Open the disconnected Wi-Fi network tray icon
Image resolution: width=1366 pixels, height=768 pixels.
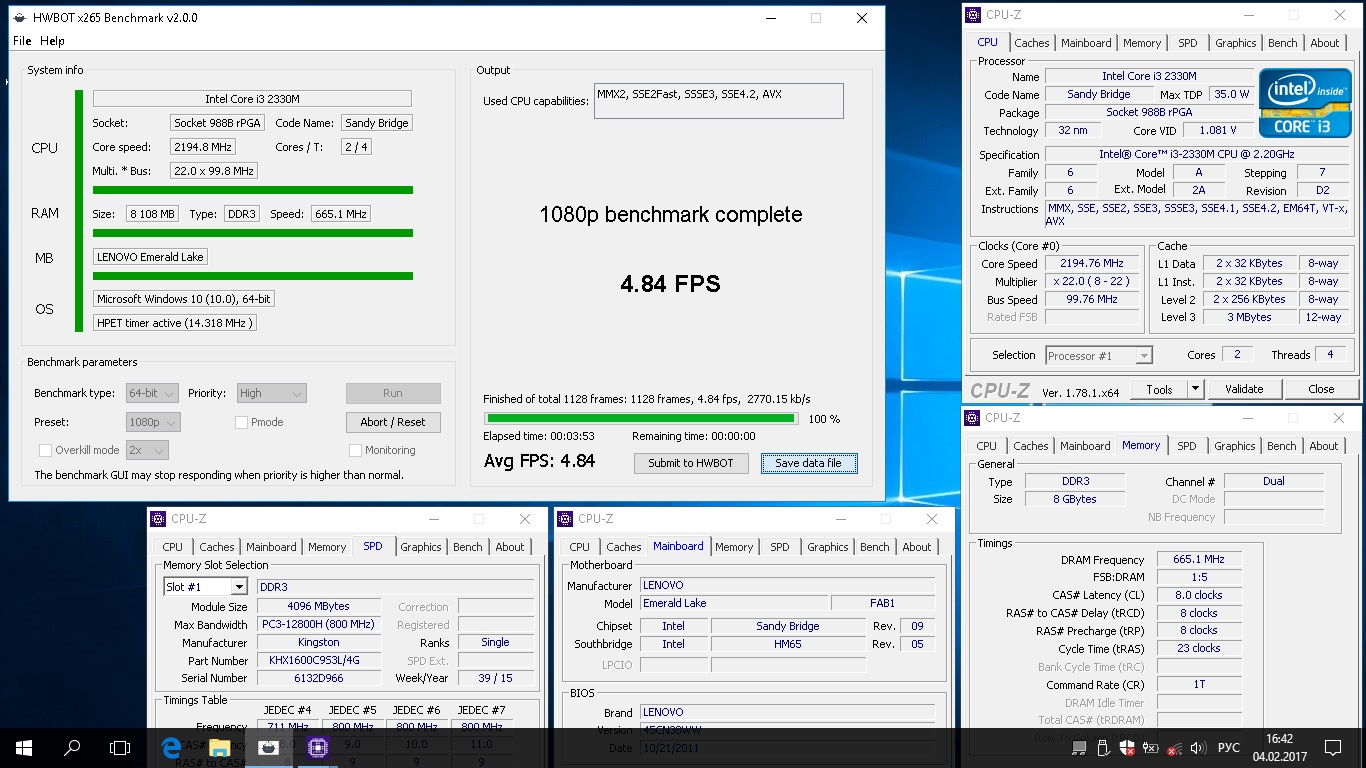[1174, 748]
